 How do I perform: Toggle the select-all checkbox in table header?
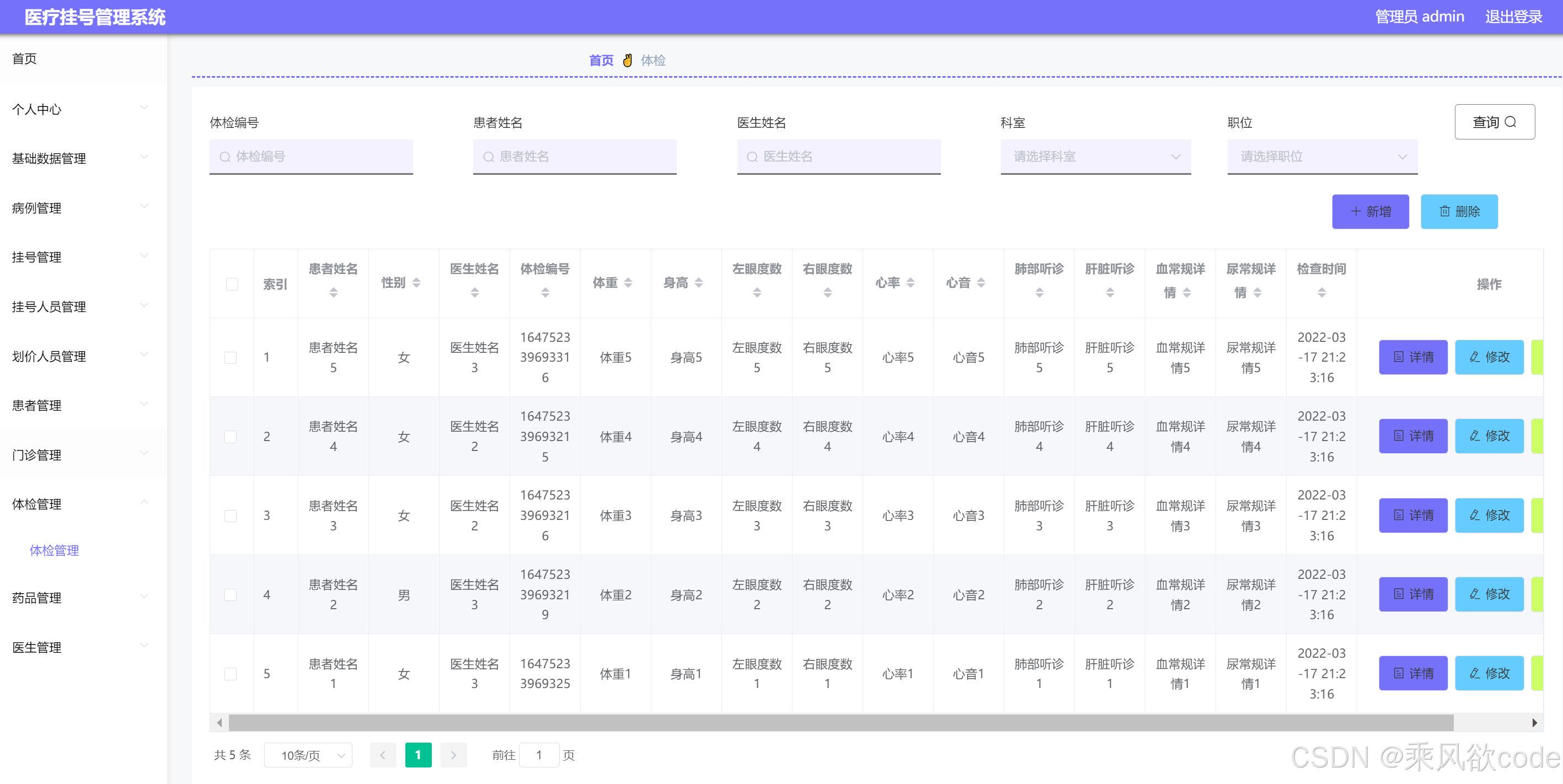point(232,284)
